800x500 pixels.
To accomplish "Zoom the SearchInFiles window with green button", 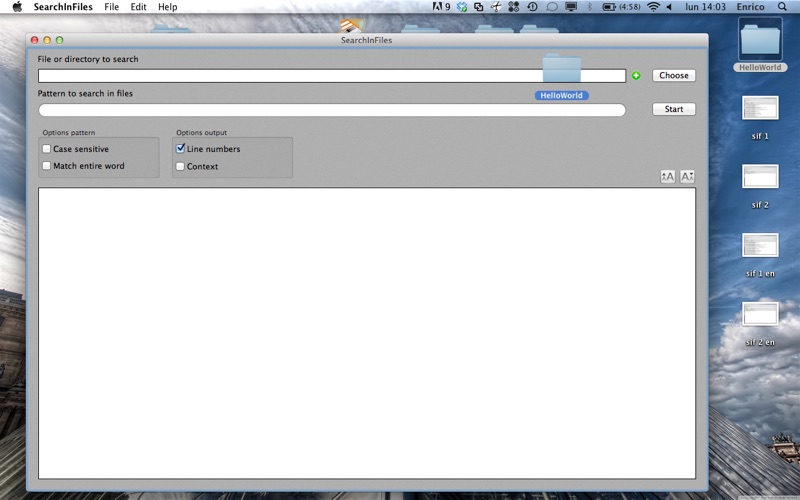I will [59, 40].
